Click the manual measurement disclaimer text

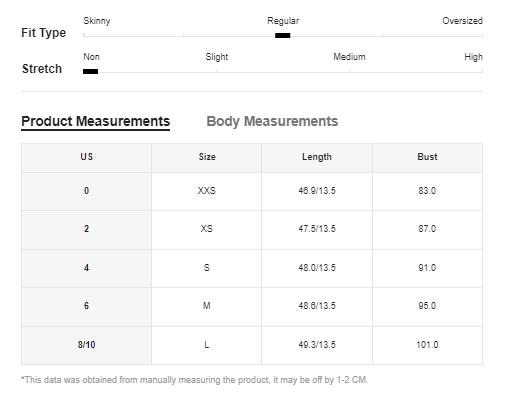click(195, 380)
